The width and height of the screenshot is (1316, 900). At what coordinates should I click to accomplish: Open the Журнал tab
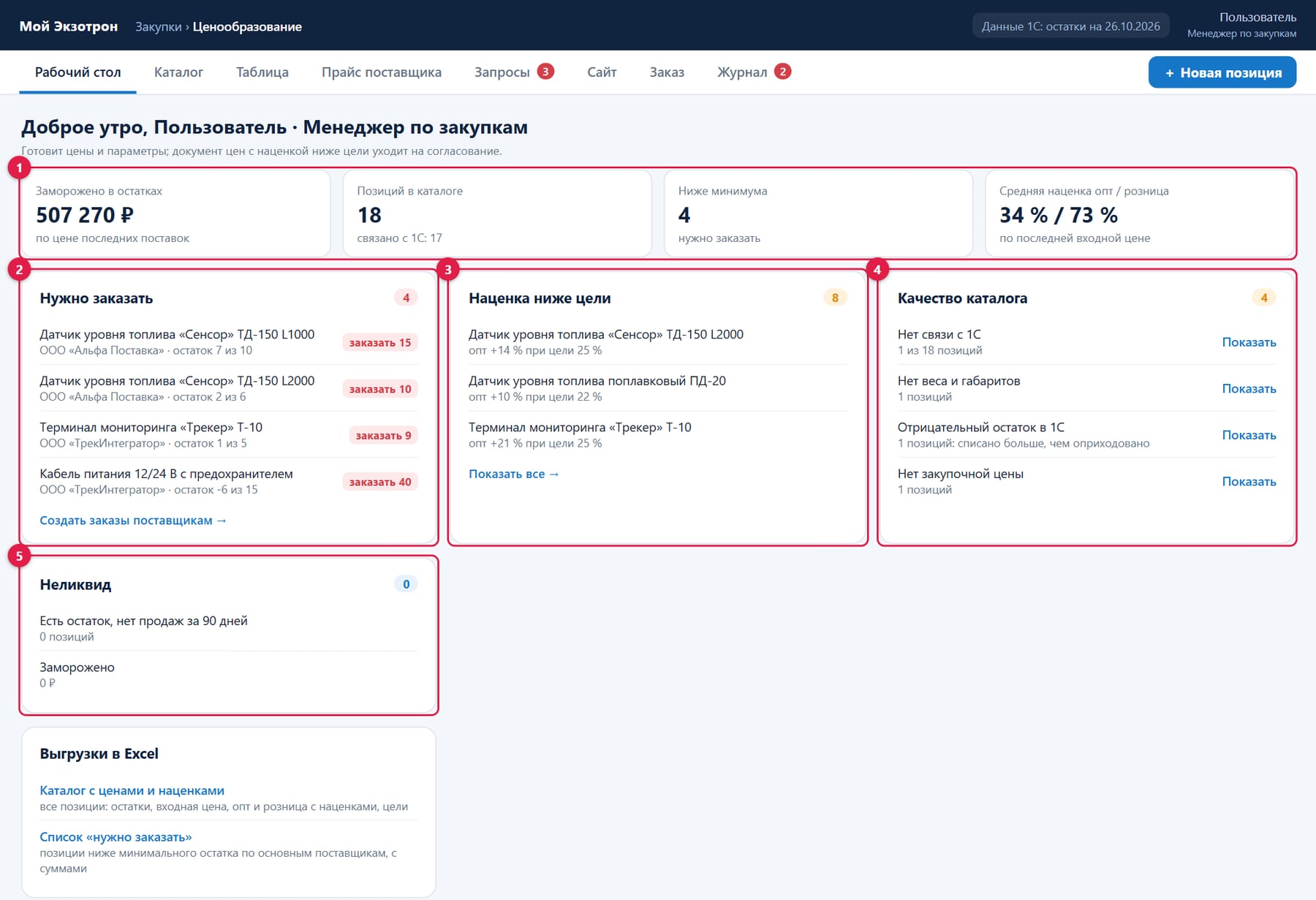point(754,72)
